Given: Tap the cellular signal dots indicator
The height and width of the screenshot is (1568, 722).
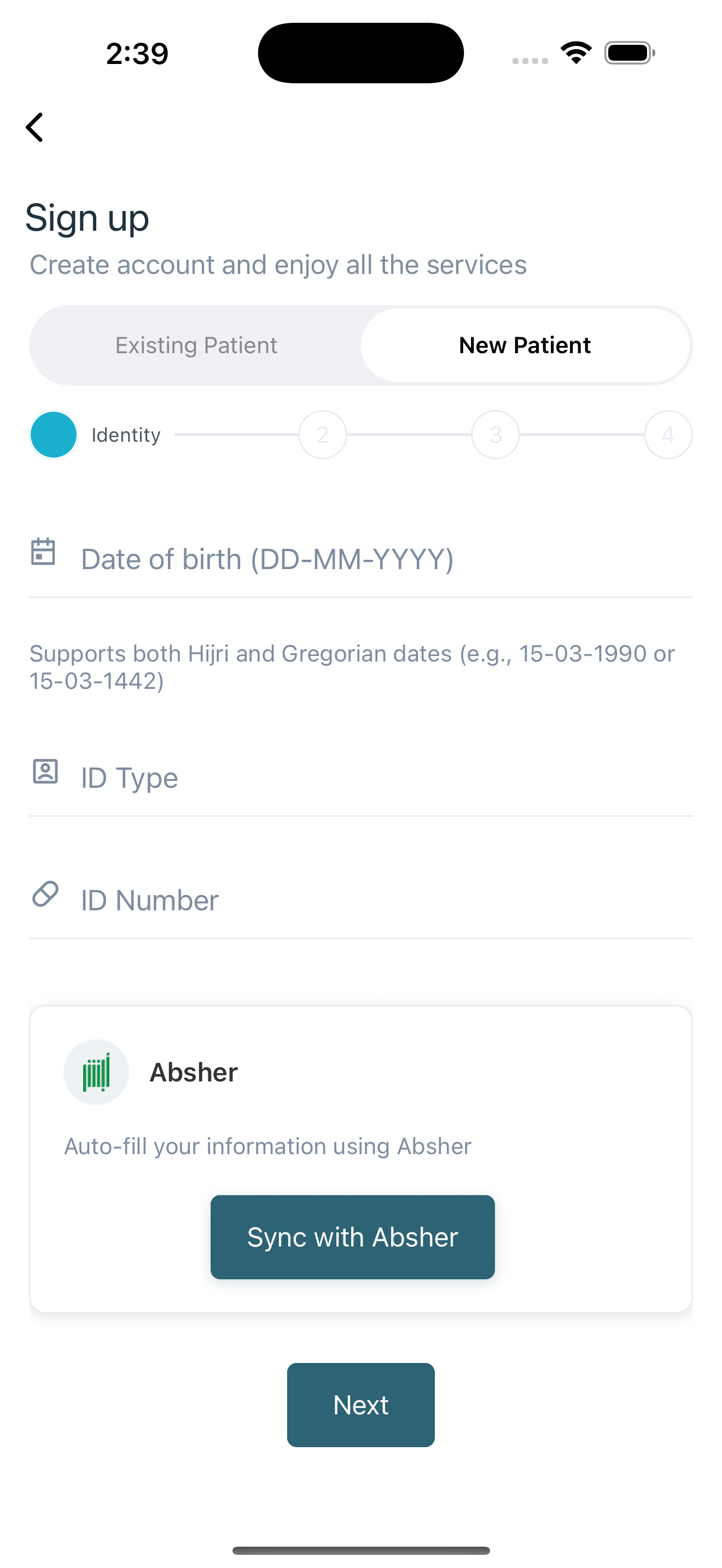Looking at the screenshot, I should (x=530, y=60).
